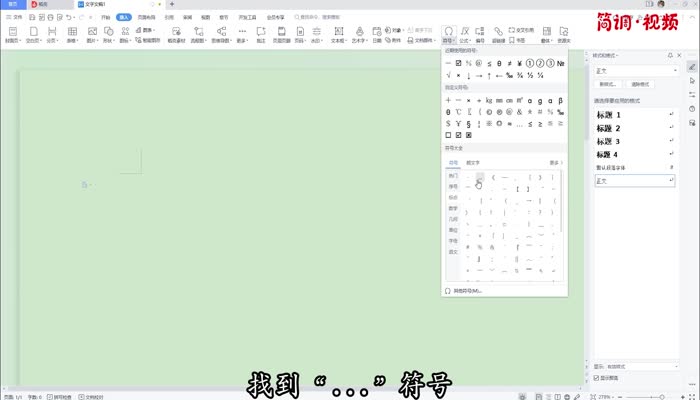700x400 pixels.
Task: Insert a Blank Page from ribbon
Action: [33, 35]
